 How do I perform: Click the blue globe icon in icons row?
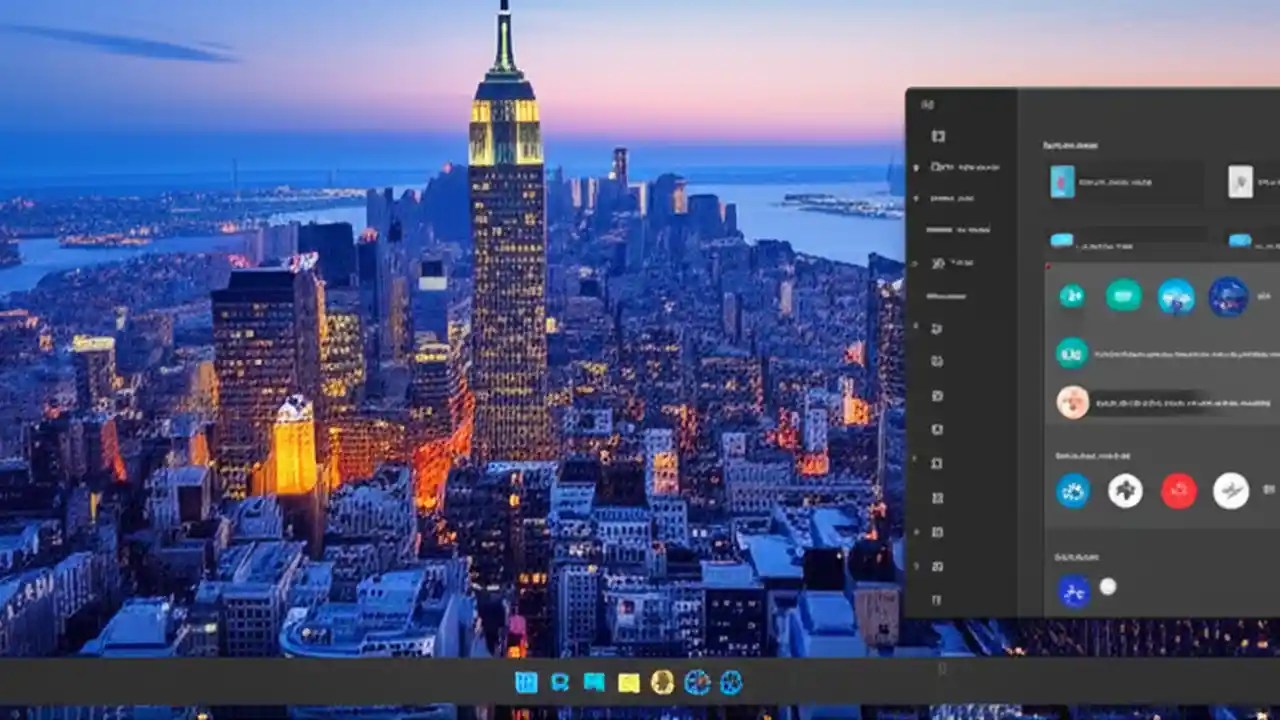tap(1176, 297)
